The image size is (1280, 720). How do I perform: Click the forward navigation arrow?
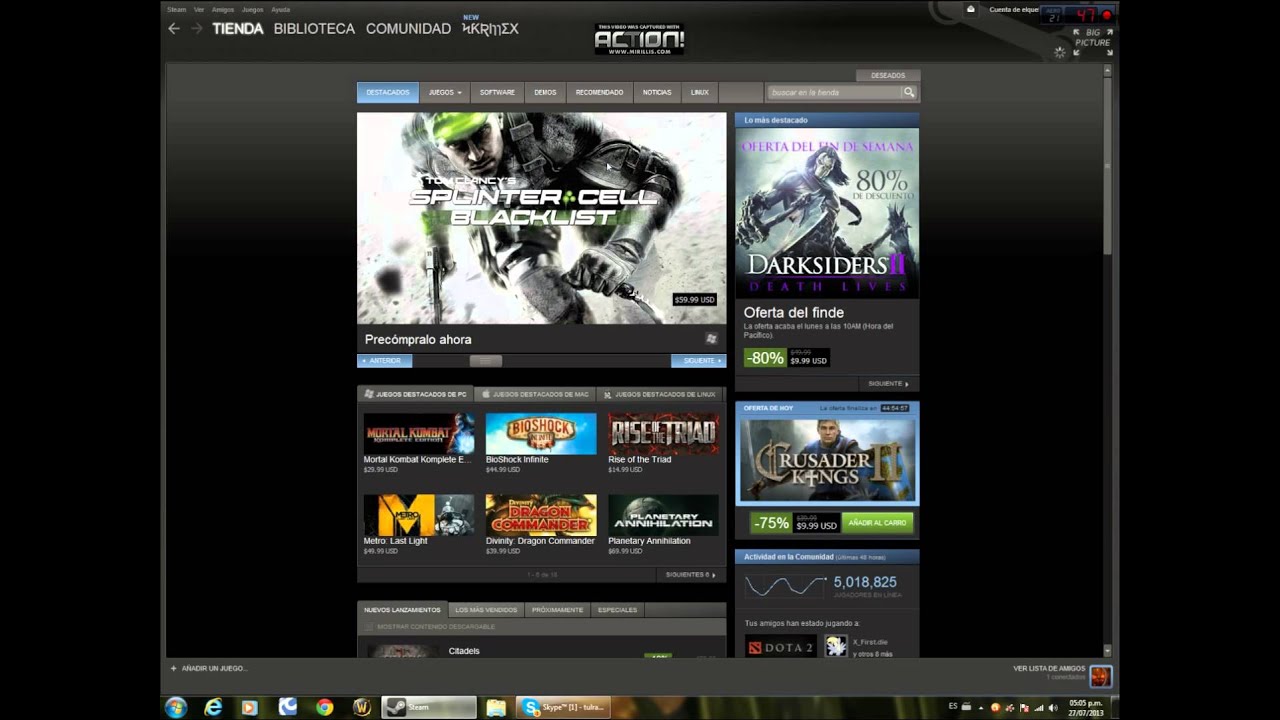[196, 29]
